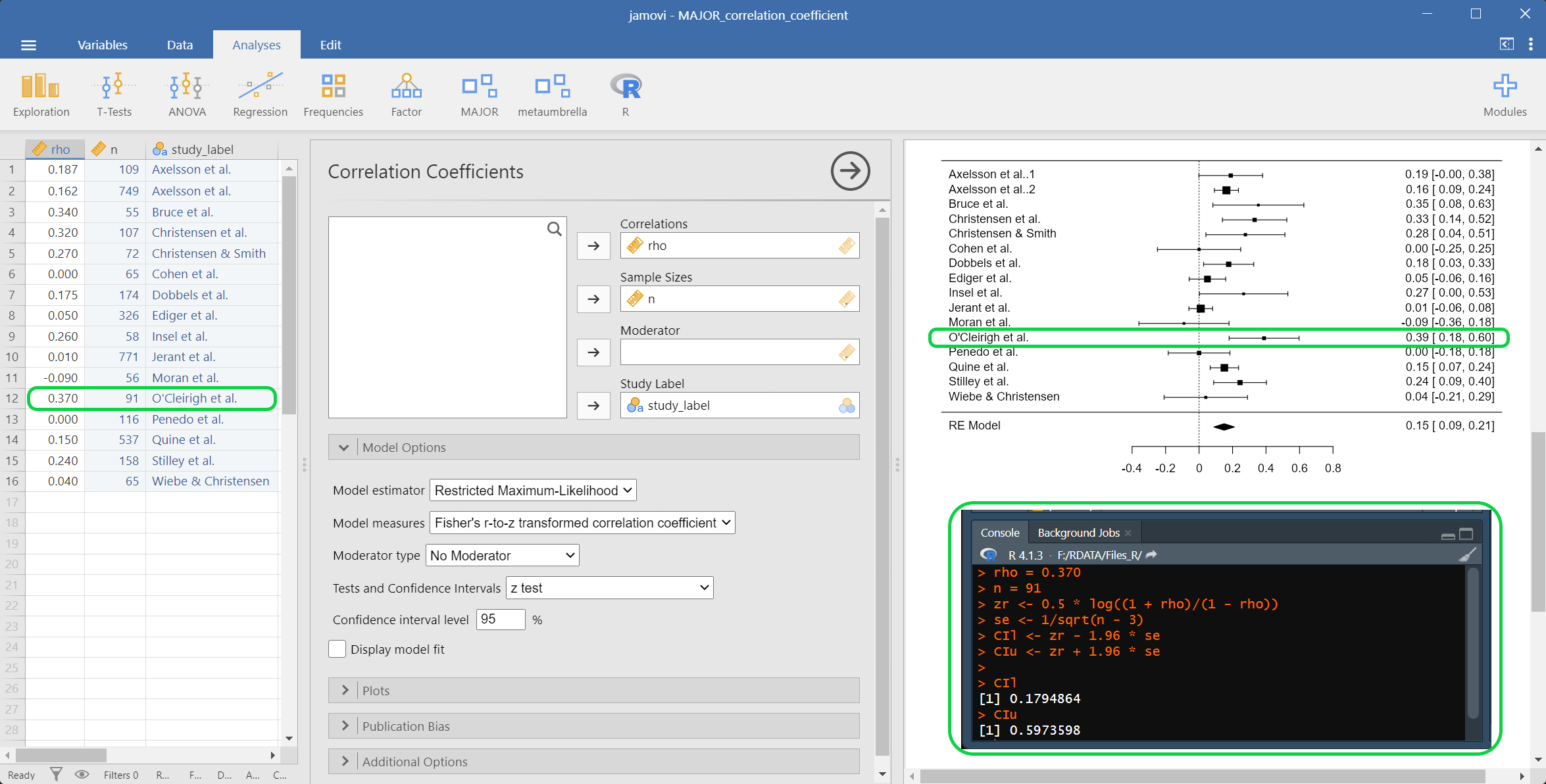Move variable into Moderator box arrow
Screen dimensions: 1546x784
(x=593, y=352)
